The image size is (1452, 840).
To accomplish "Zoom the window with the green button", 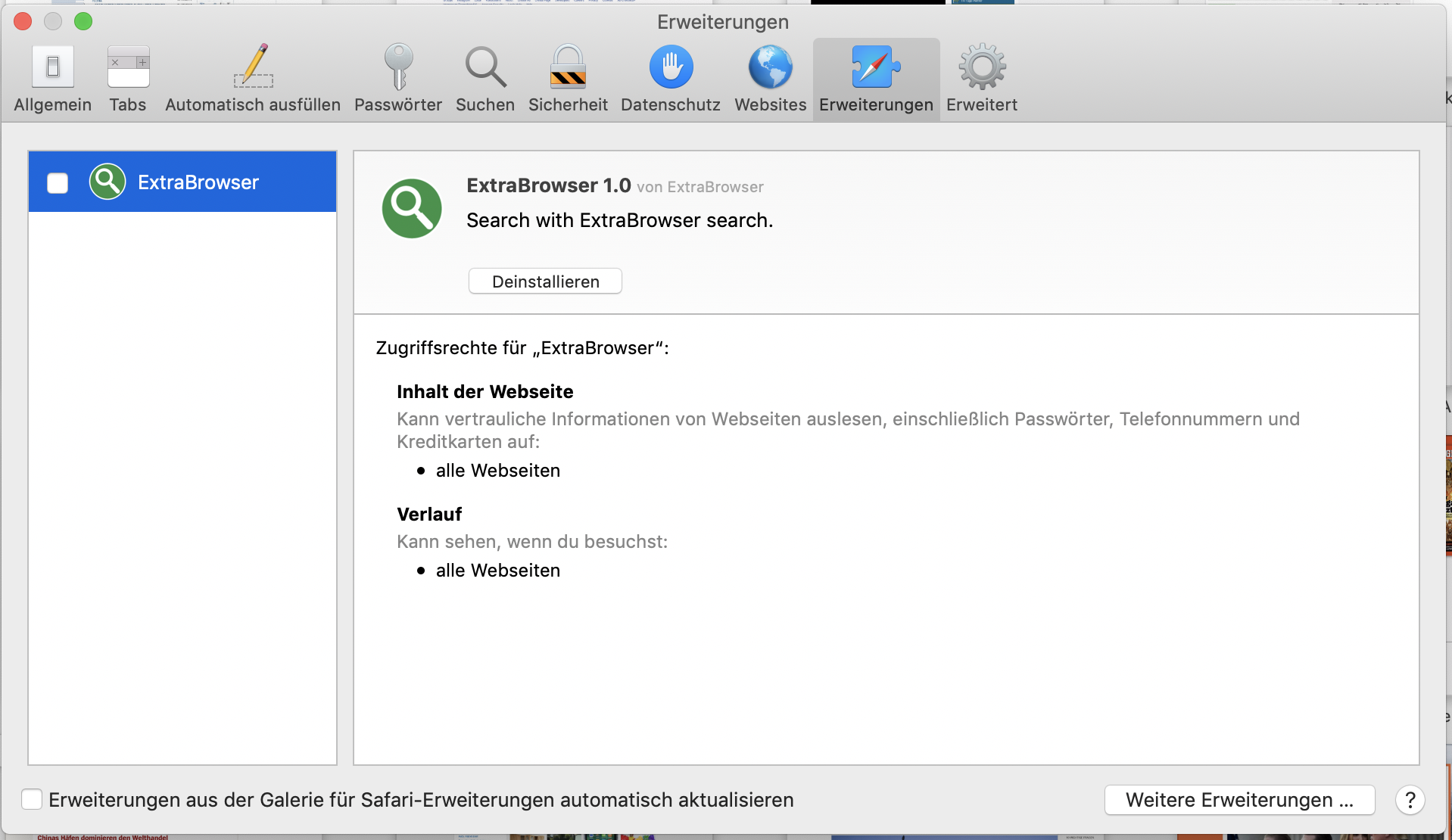I will point(83,21).
